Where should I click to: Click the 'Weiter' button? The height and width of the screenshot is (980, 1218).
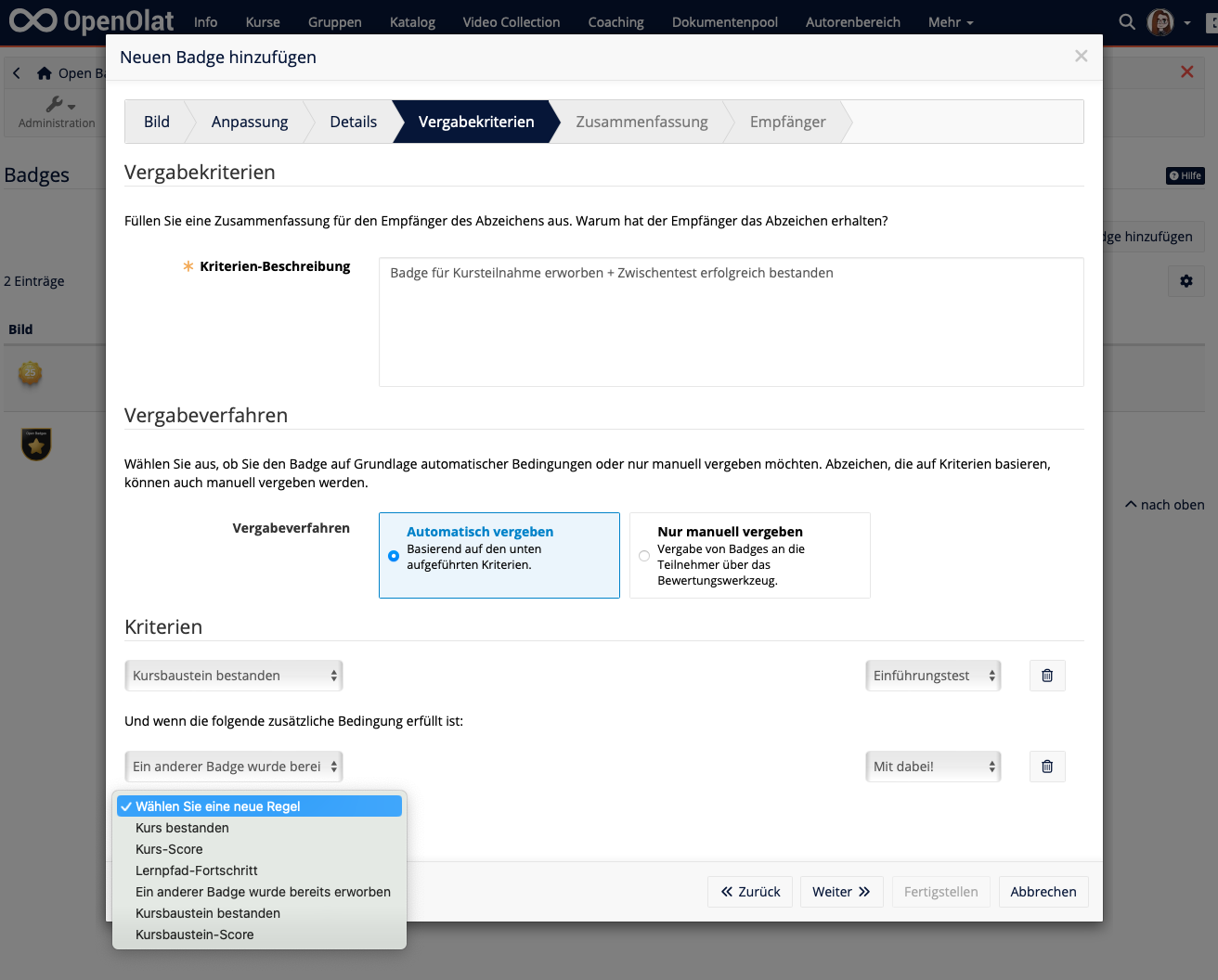pyautogui.click(x=840, y=892)
